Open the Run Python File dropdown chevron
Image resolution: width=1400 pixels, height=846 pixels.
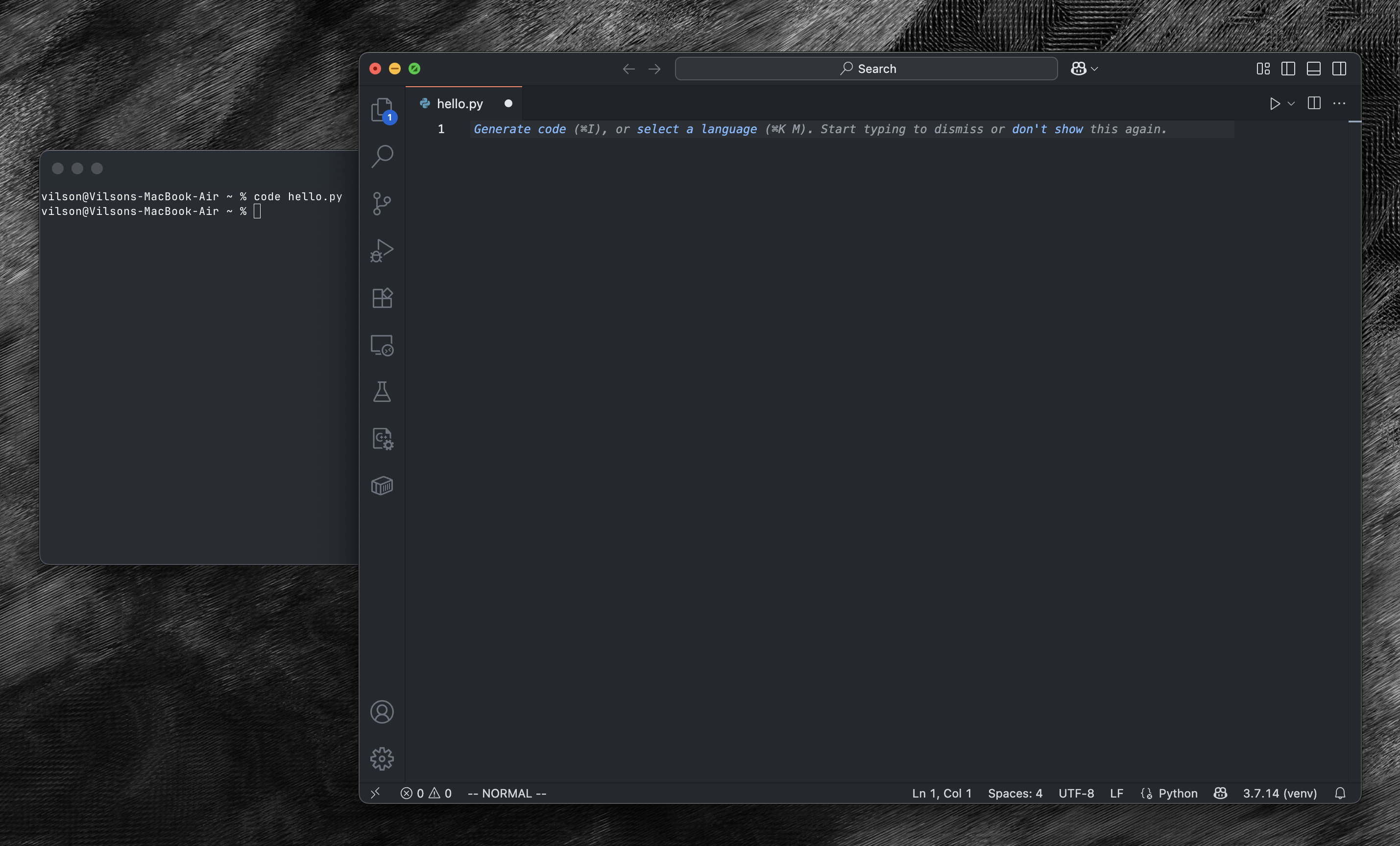(x=1291, y=103)
